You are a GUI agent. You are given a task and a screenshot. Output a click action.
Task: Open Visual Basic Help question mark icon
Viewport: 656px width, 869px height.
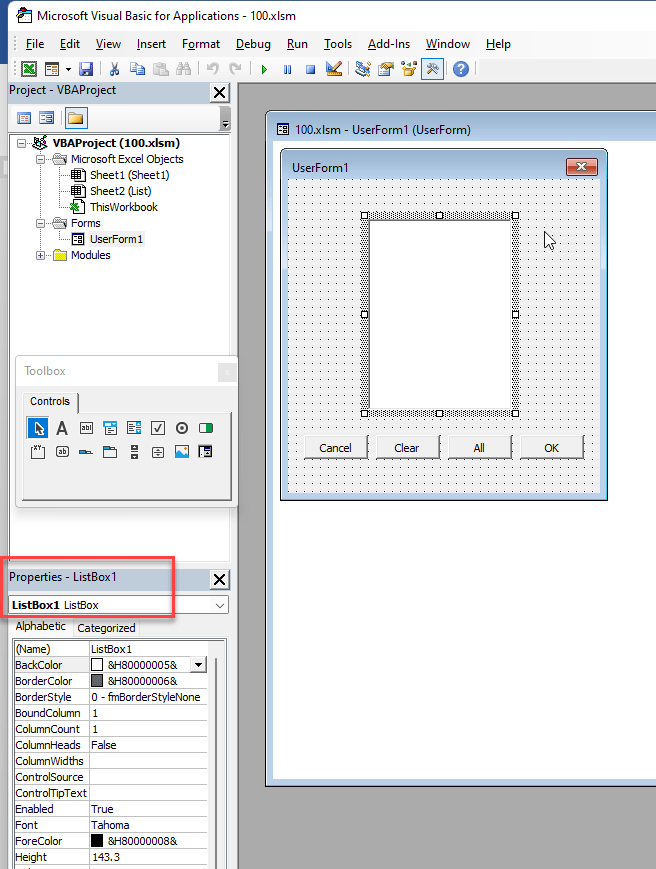tap(461, 69)
